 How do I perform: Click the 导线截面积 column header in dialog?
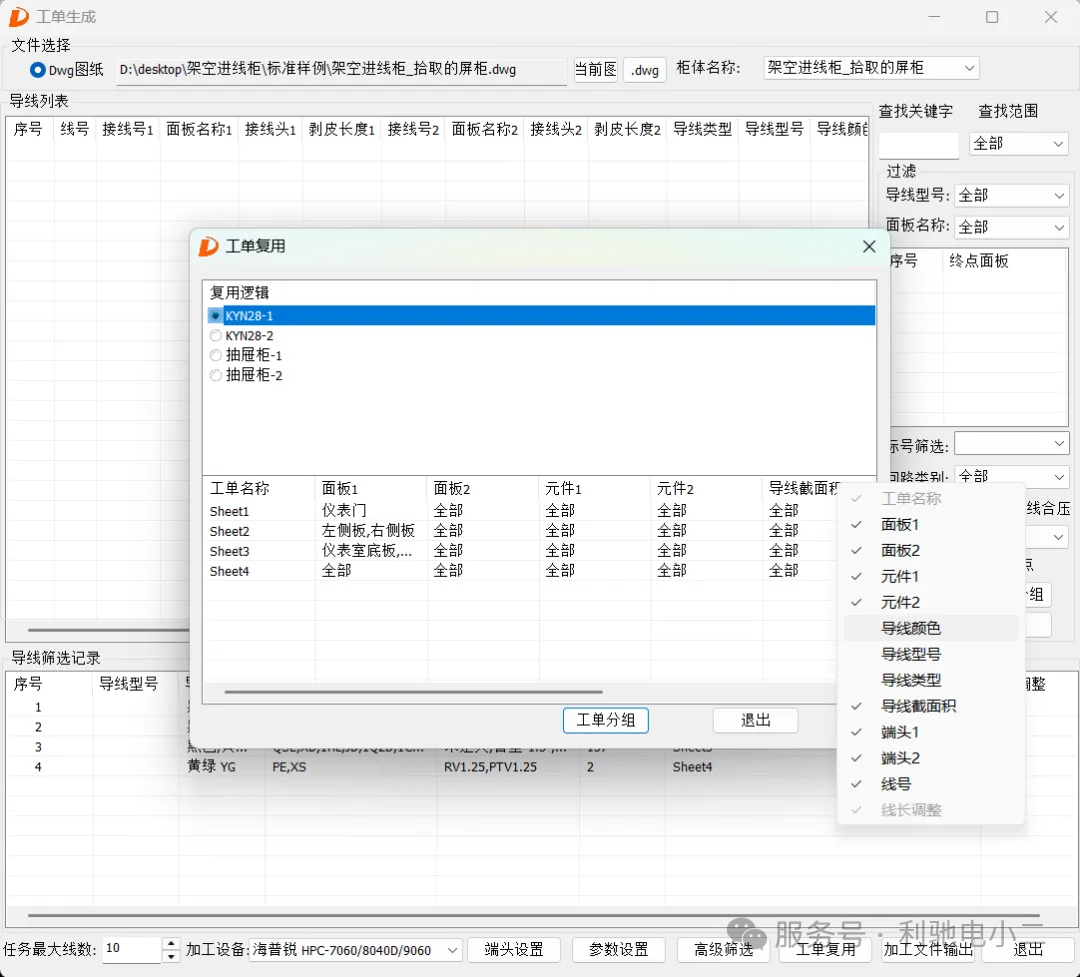(x=803, y=488)
